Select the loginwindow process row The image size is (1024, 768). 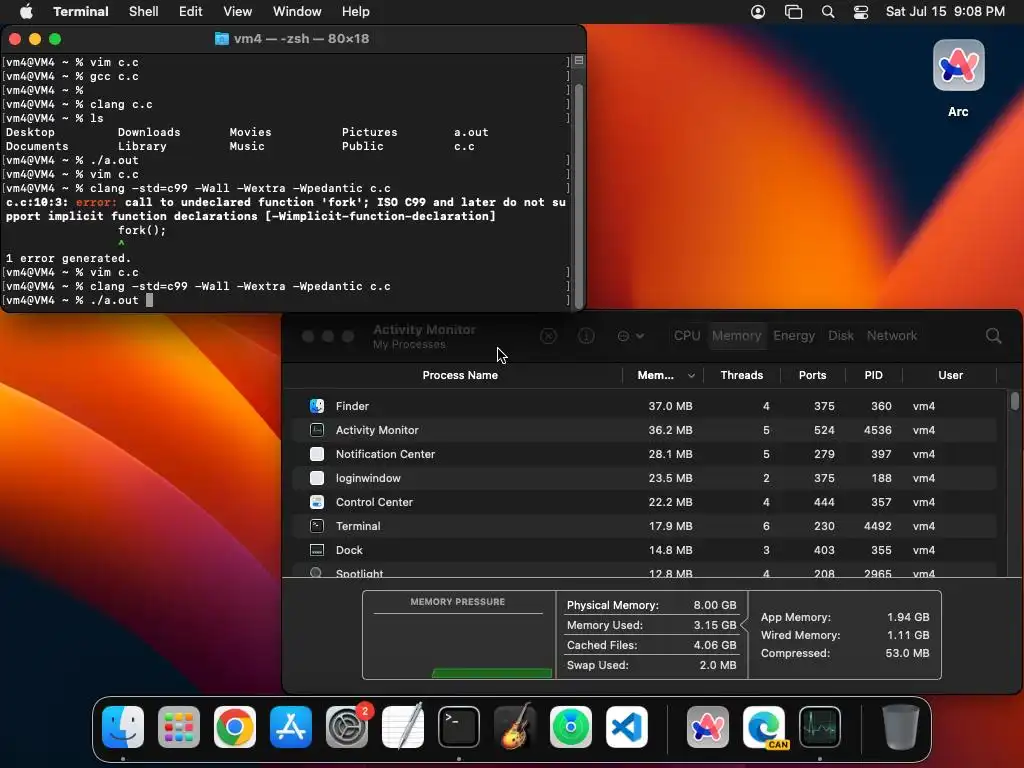643,478
